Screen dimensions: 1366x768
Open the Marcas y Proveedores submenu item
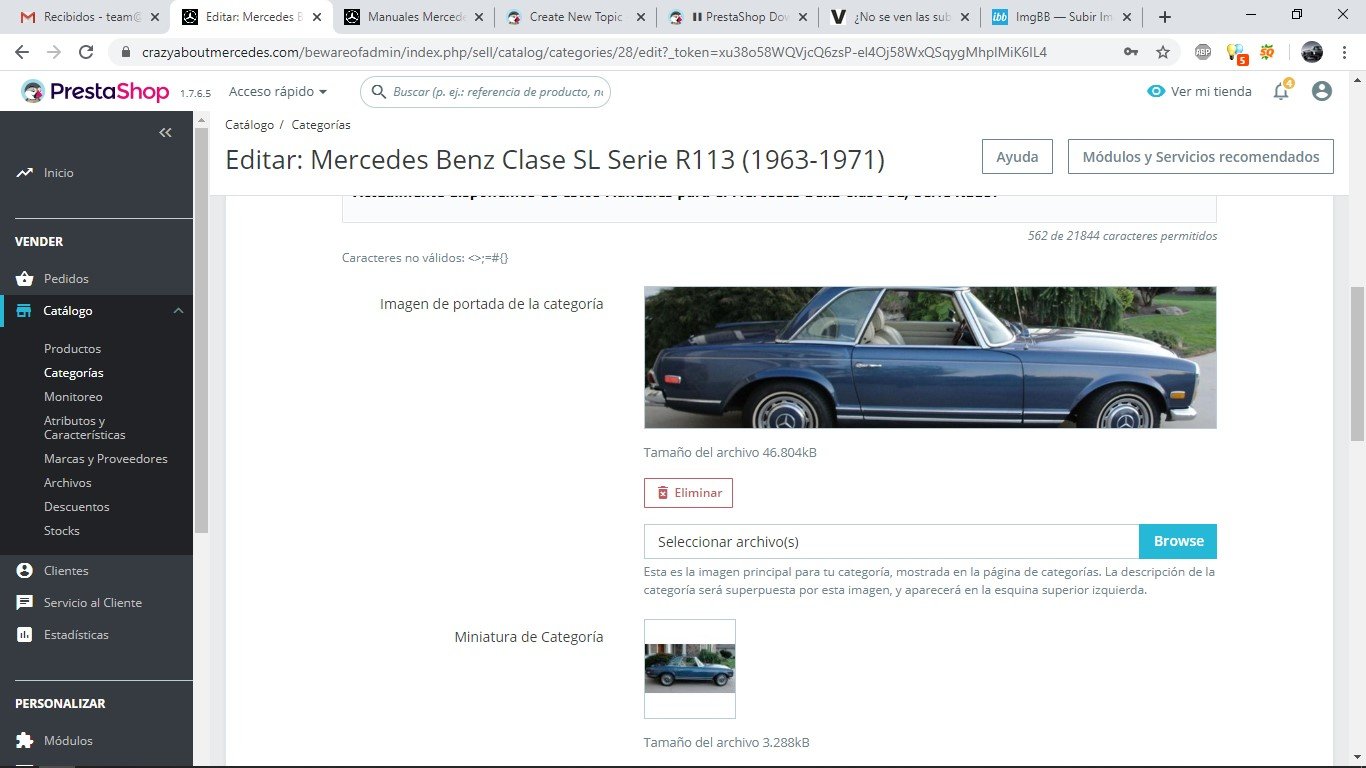106,459
